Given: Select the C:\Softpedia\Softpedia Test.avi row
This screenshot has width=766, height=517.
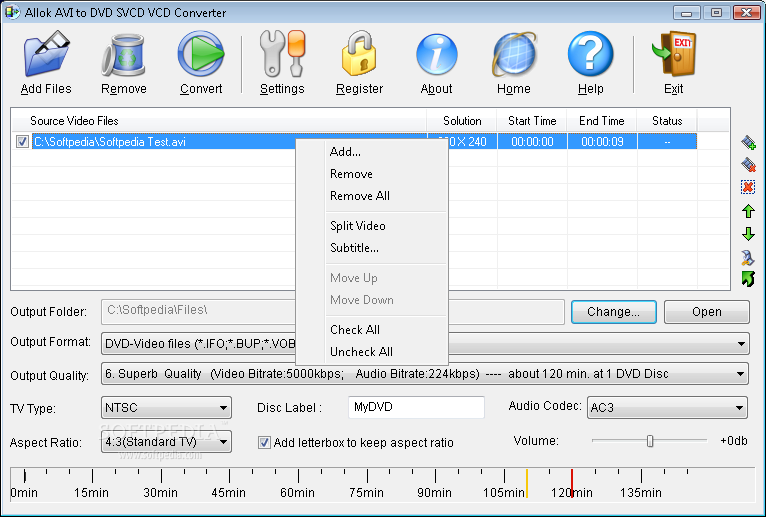Looking at the screenshot, I should click(x=364, y=142).
